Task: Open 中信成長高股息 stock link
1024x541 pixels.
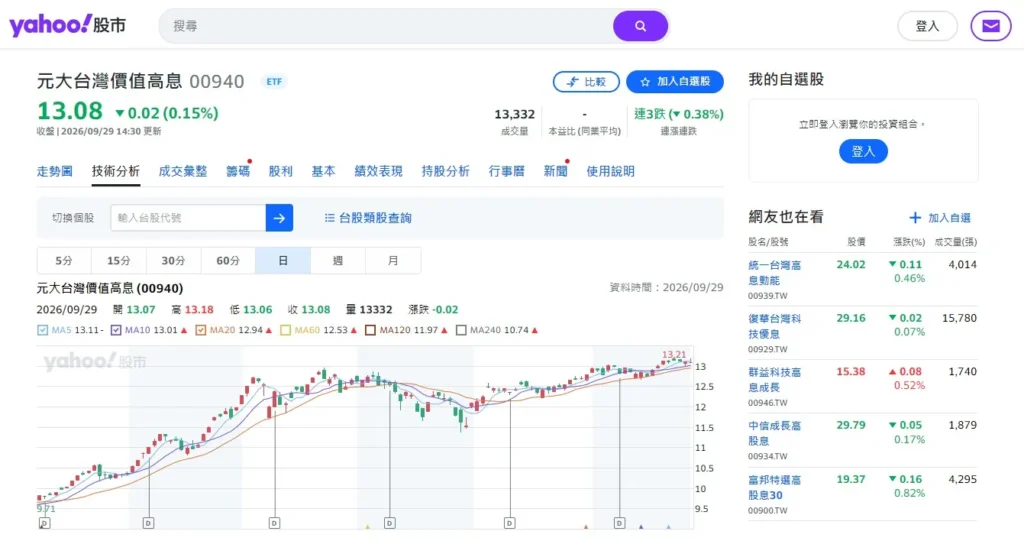Action: pyautogui.click(x=775, y=433)
